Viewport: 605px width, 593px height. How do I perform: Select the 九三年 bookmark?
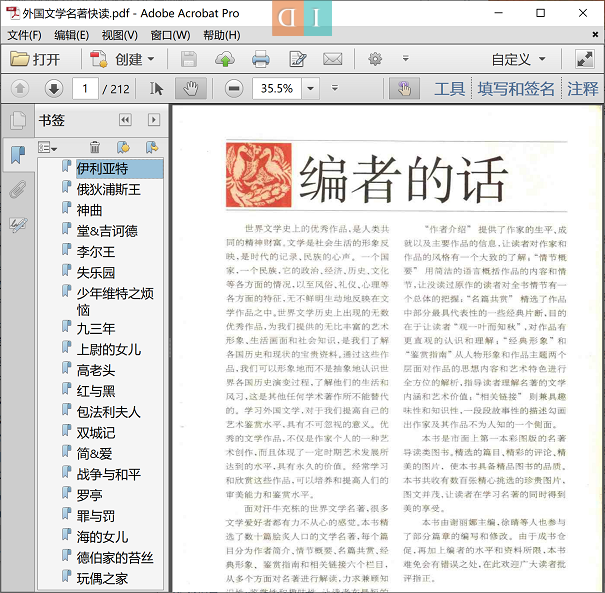[96, 329]
